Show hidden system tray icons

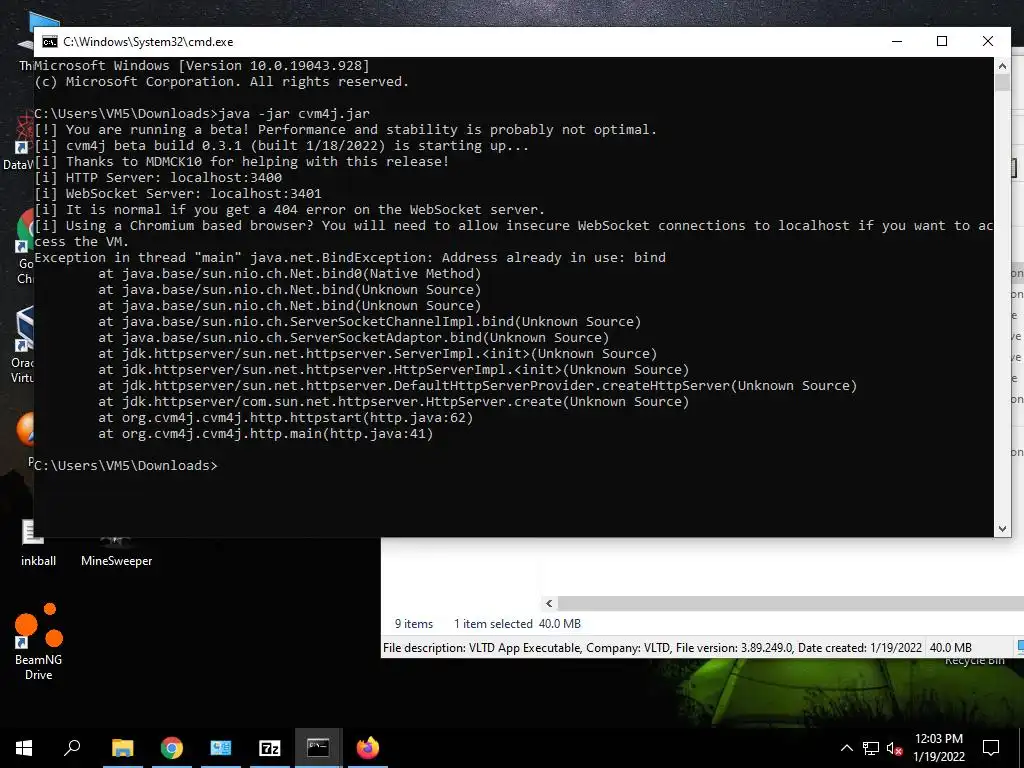(846, 748)
